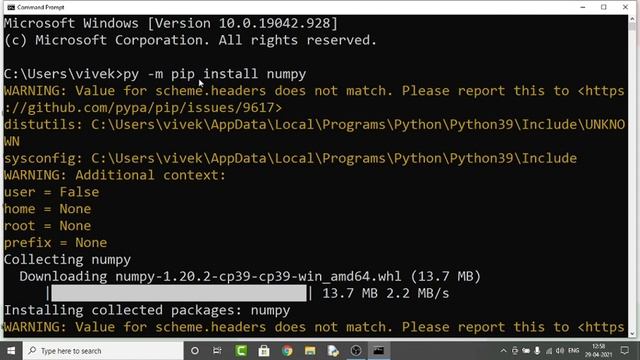
Task: Click the sysconfig path line
Action: tap(290, 158)
